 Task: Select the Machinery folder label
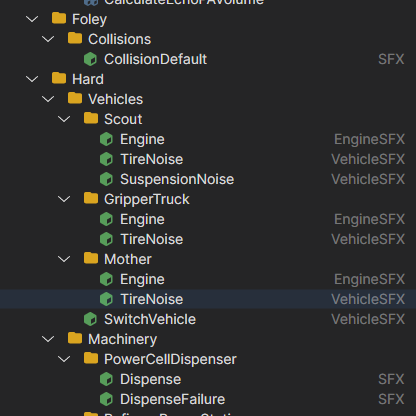(x=122, y=339)
